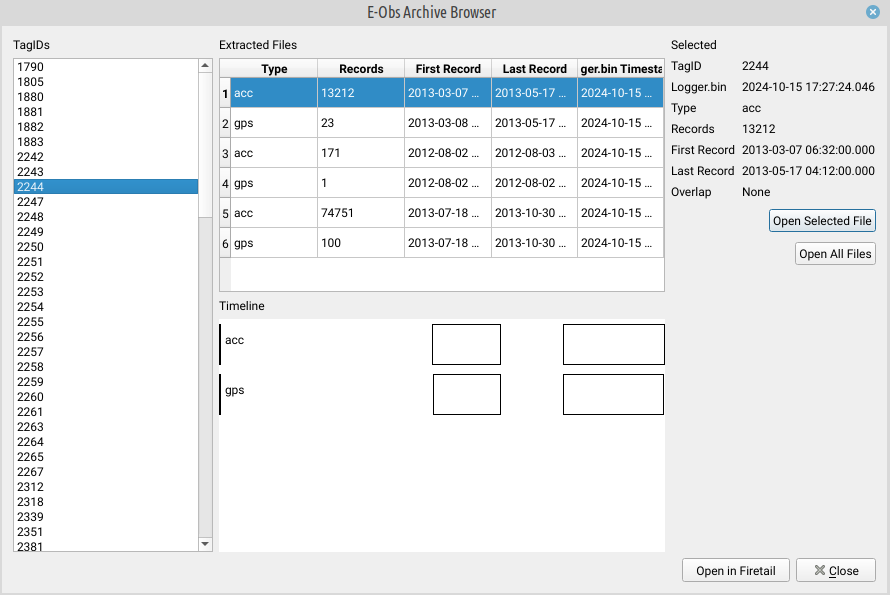The width and height of the screenshot is (890, 595).
Task: Click 2013-03-08 first record cell
Action: [448, 123]
